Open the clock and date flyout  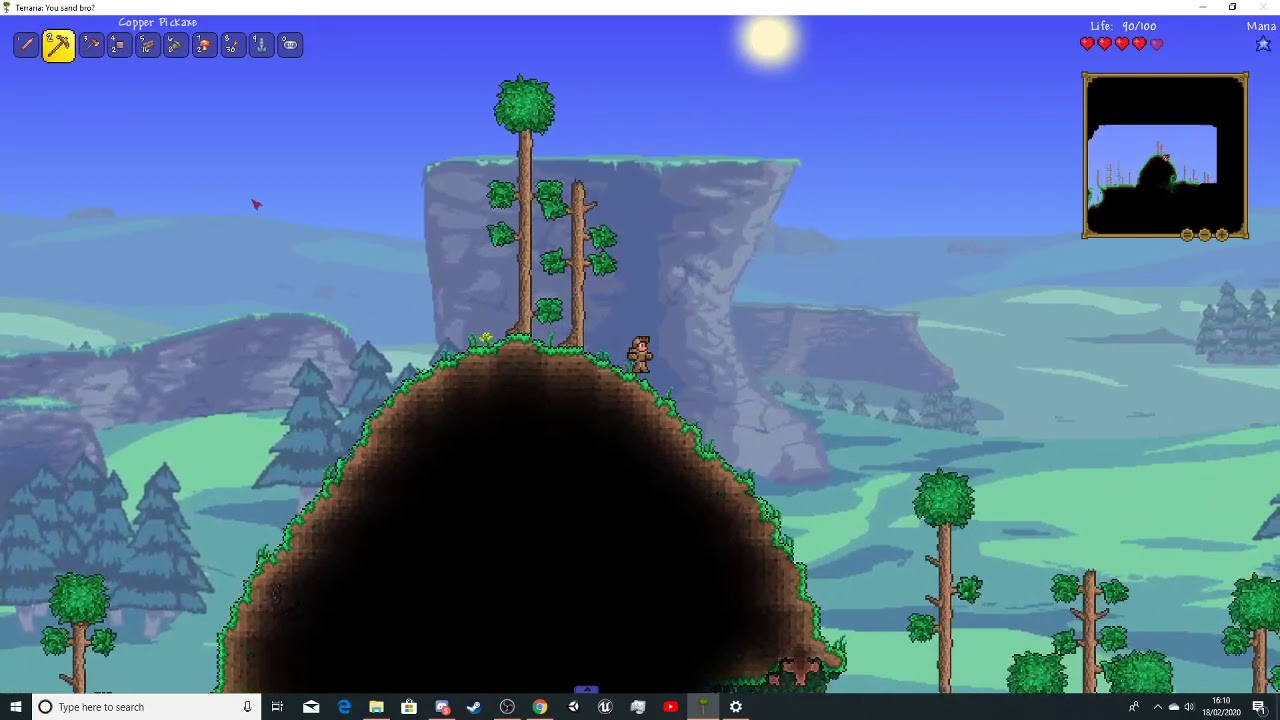[1221, 707]
